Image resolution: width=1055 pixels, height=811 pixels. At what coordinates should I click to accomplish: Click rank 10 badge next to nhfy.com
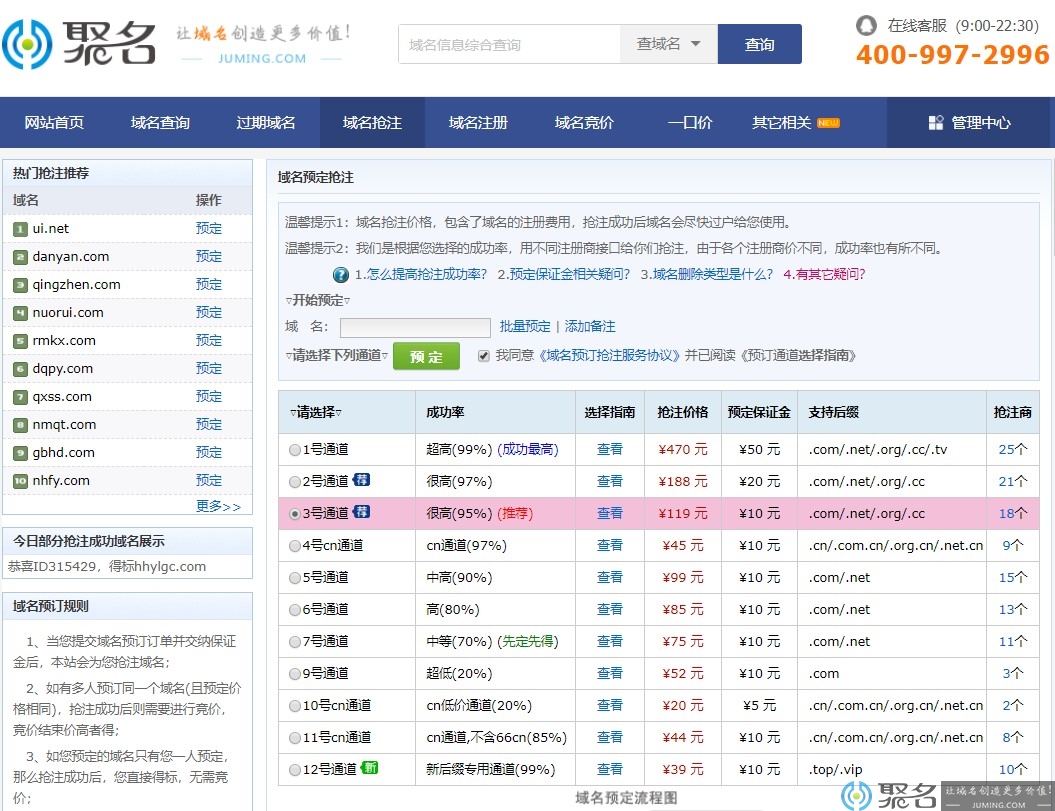click(x=20, y=481)
